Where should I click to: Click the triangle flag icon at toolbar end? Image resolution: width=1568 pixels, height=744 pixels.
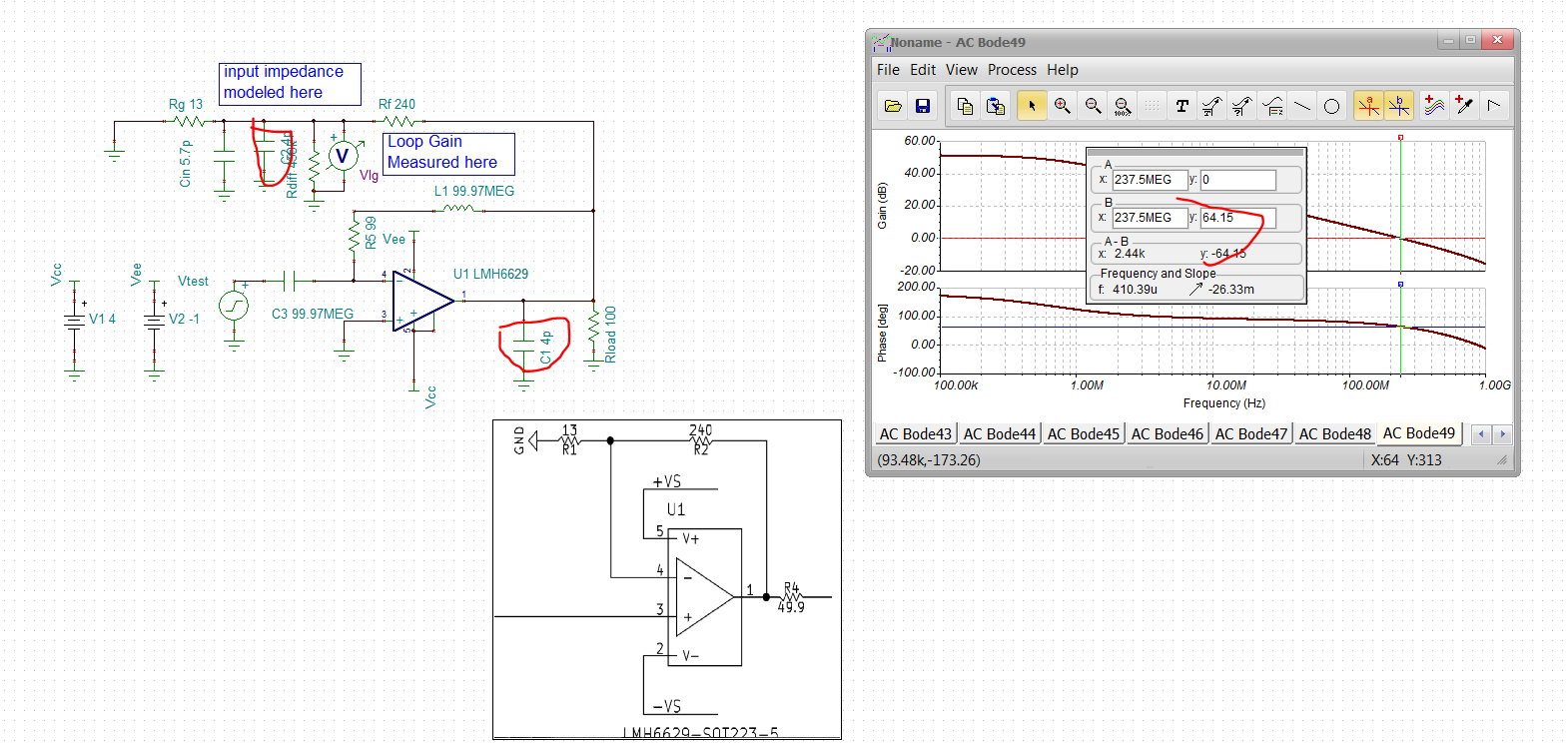[1494, 106]
